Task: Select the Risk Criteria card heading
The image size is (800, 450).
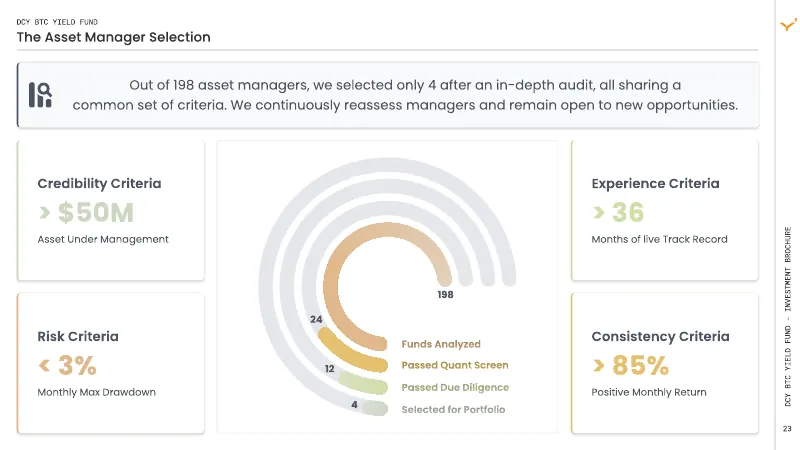Action: (x=78, y=336)
